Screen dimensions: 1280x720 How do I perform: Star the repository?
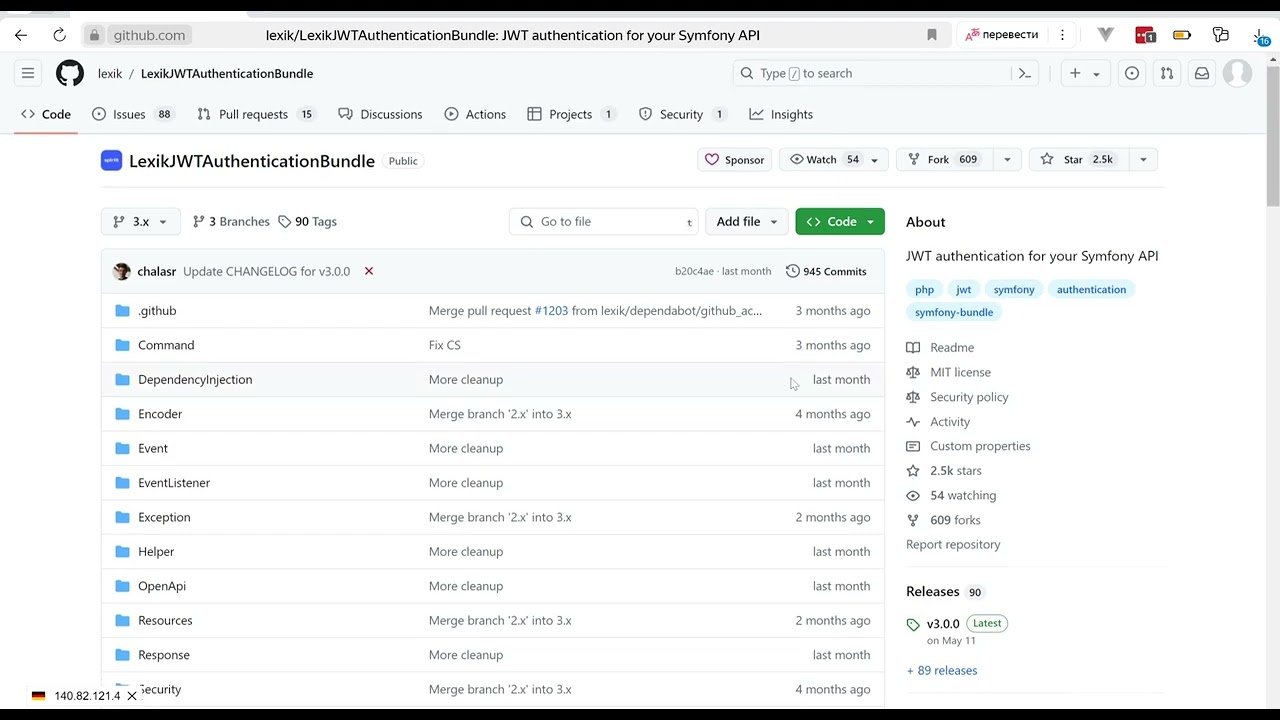1078,160
